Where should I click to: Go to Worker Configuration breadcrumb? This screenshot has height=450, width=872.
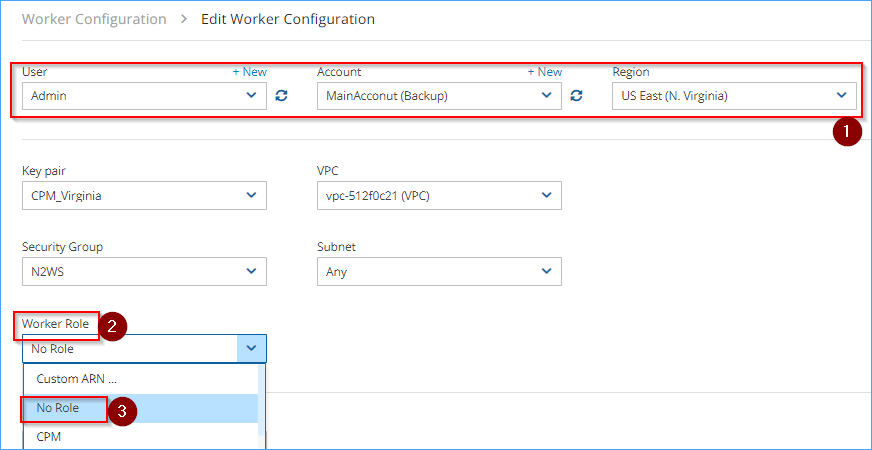click(x=94, y=19)
